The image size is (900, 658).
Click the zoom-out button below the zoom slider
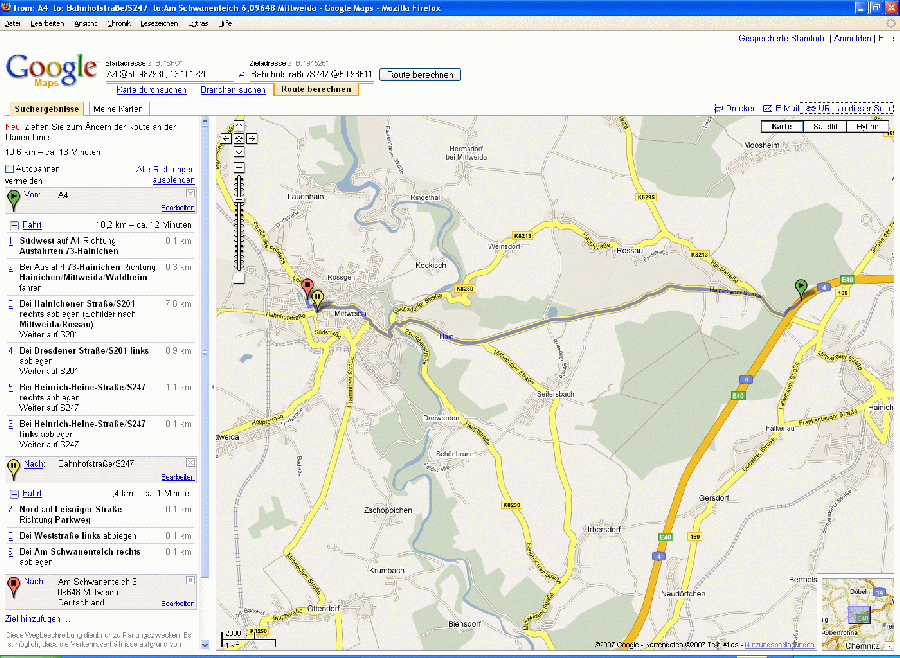239,278
